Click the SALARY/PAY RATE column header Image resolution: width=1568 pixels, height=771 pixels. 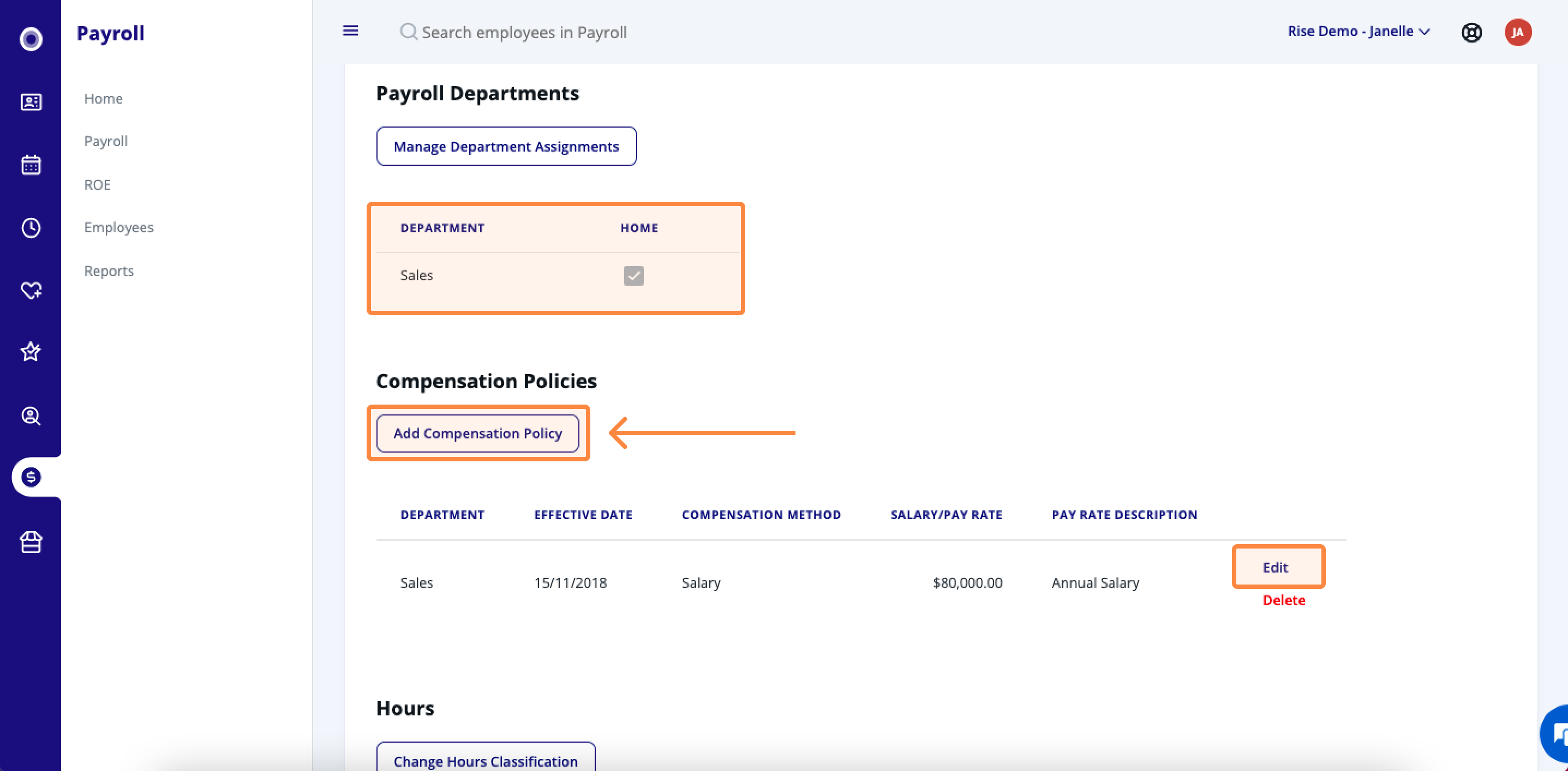coord(947,515)
